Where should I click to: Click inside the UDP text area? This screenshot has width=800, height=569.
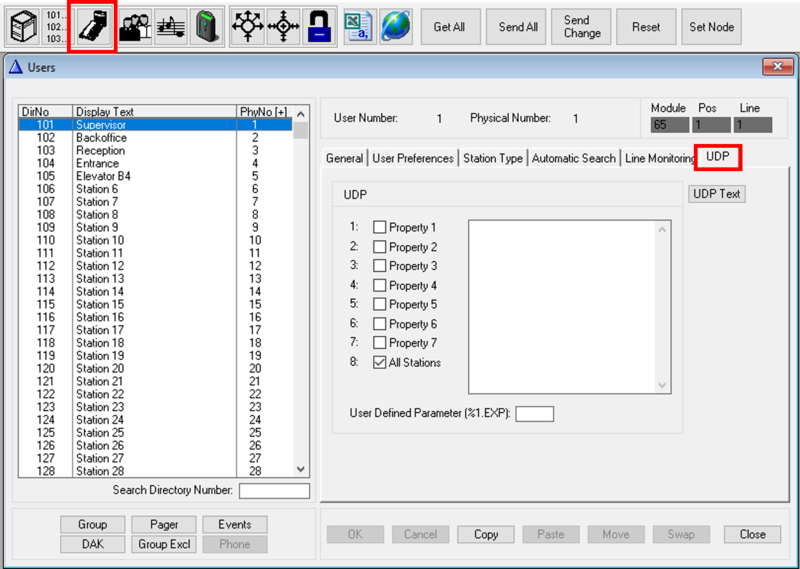562,307
